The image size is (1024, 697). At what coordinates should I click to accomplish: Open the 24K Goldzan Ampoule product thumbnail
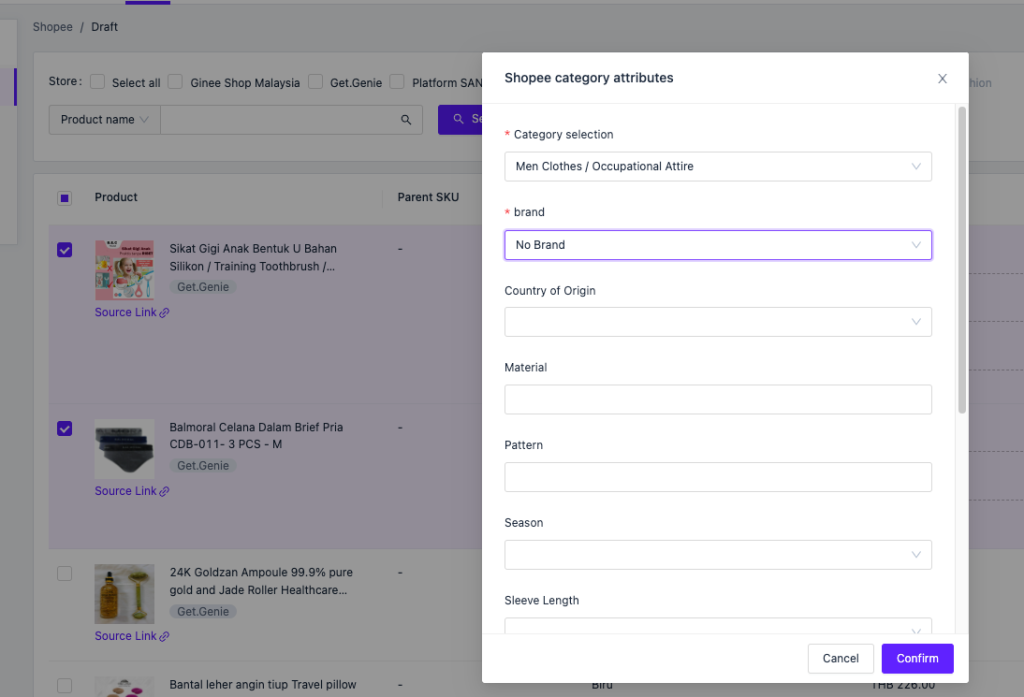(x=124, y=594)
